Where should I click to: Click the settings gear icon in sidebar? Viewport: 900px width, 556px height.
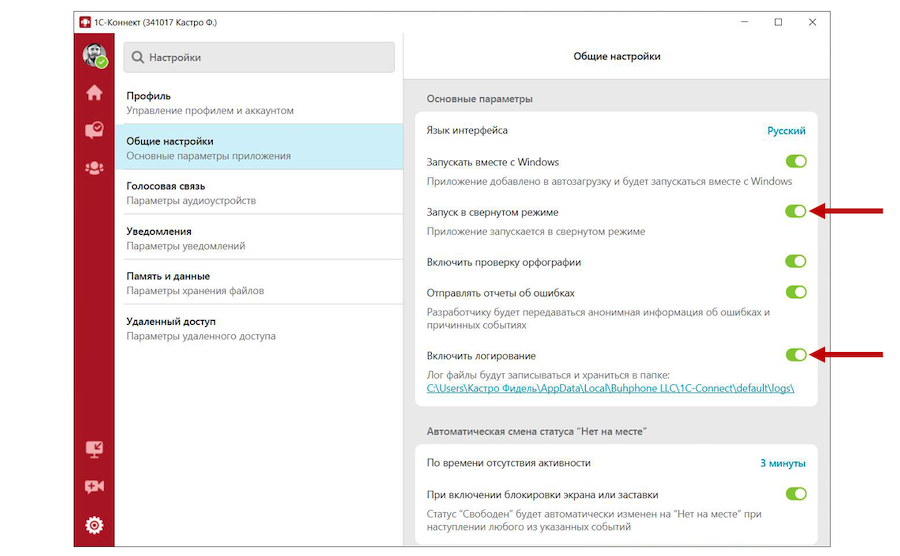pos(94,525)
